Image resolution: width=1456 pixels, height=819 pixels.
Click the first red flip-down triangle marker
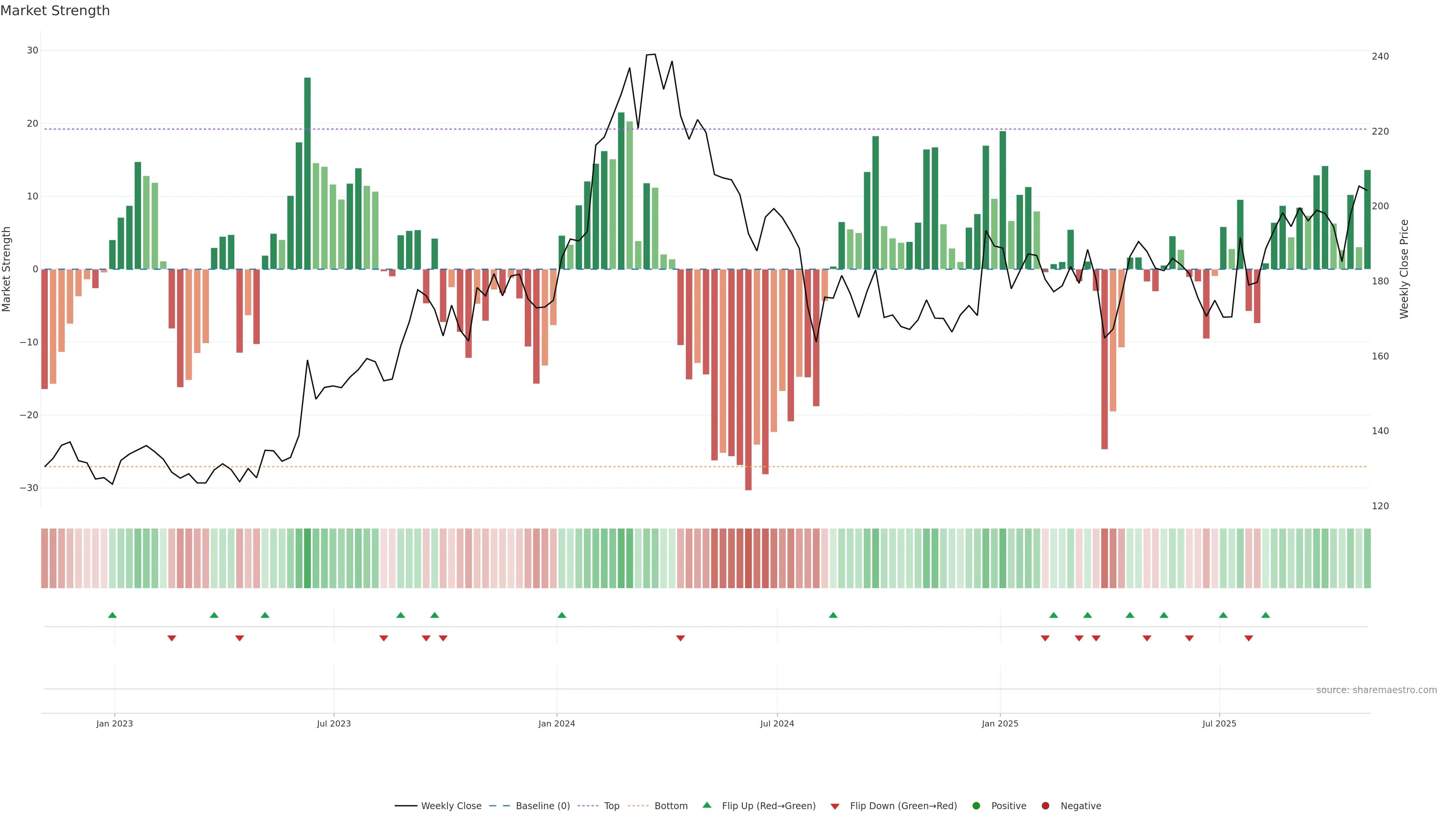pyautogui.click(x=172, y=638)
